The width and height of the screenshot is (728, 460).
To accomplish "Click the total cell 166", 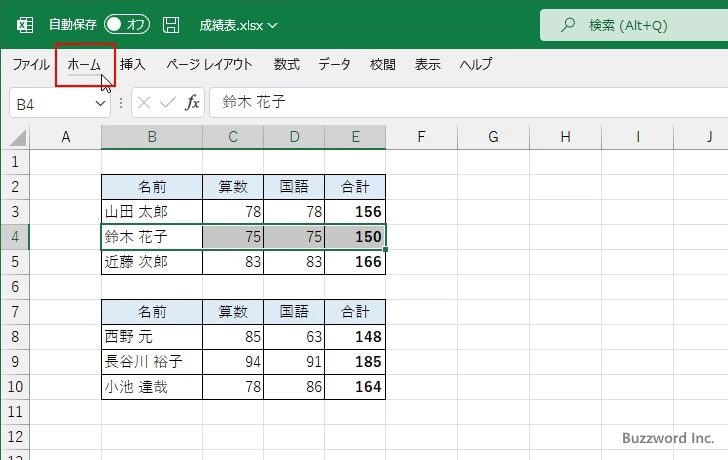I will (355, 262).
